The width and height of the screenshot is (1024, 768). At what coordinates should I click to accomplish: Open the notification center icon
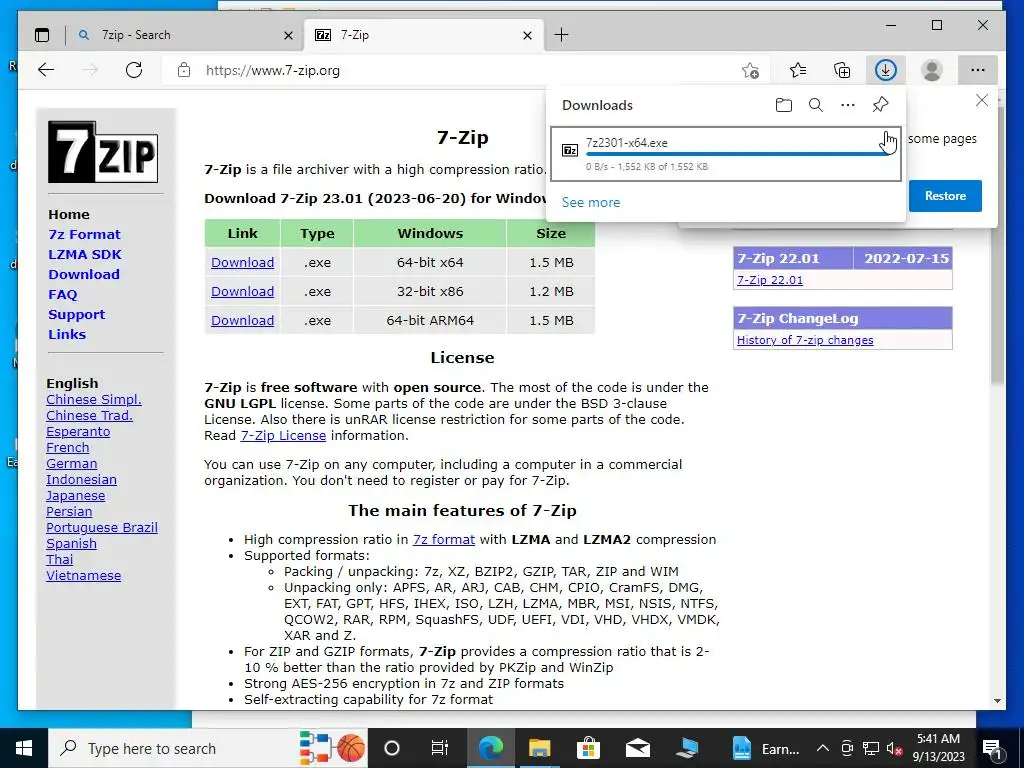[x=992, y=748]
